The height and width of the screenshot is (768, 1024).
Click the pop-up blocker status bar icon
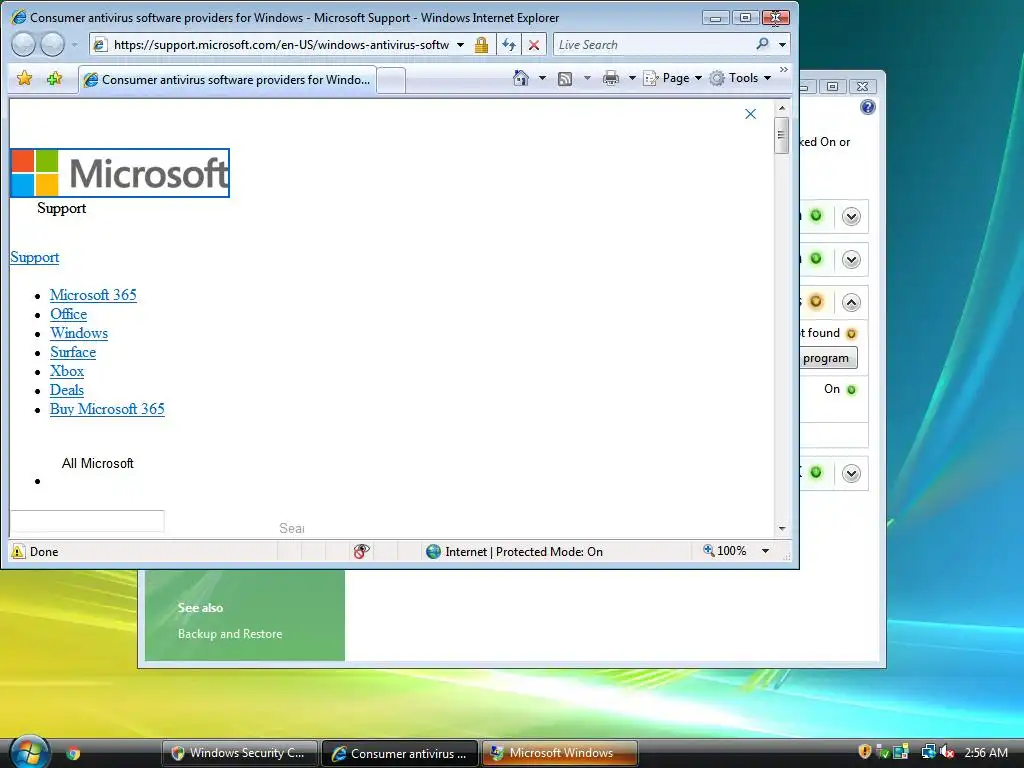361,551
